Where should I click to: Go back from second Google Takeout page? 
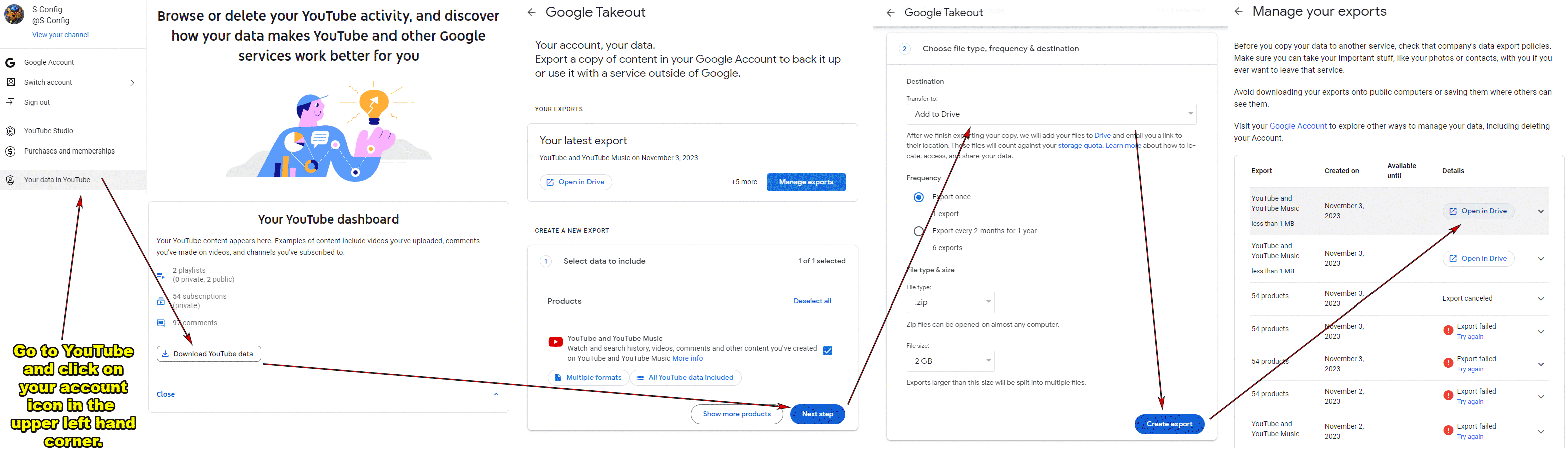coord(890,12)
